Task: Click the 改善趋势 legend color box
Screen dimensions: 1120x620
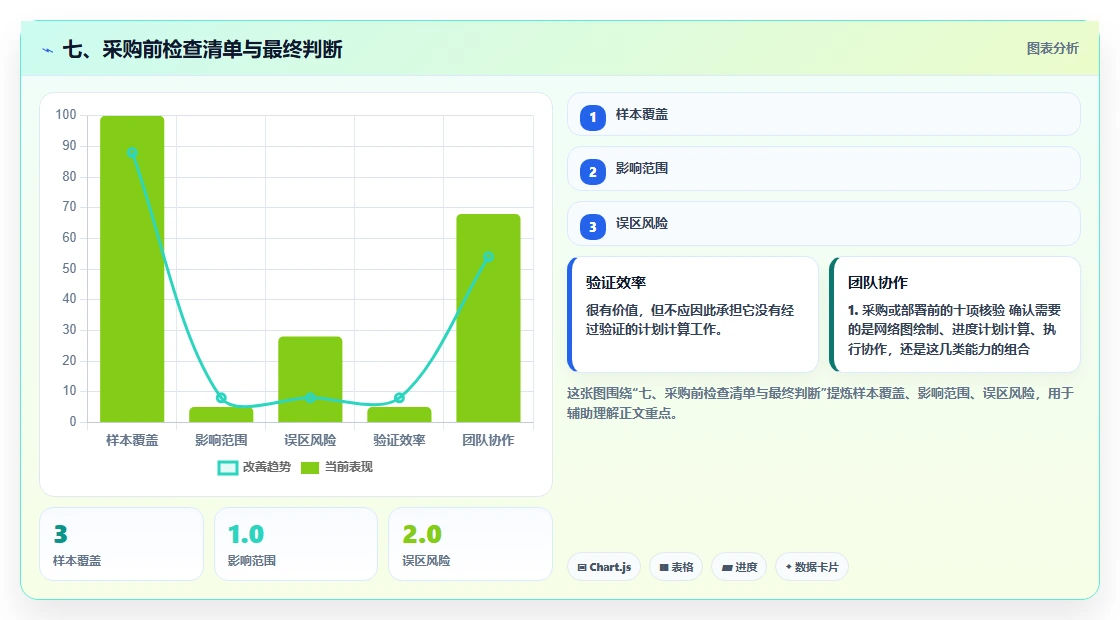Action: click(x=227, y=468)
